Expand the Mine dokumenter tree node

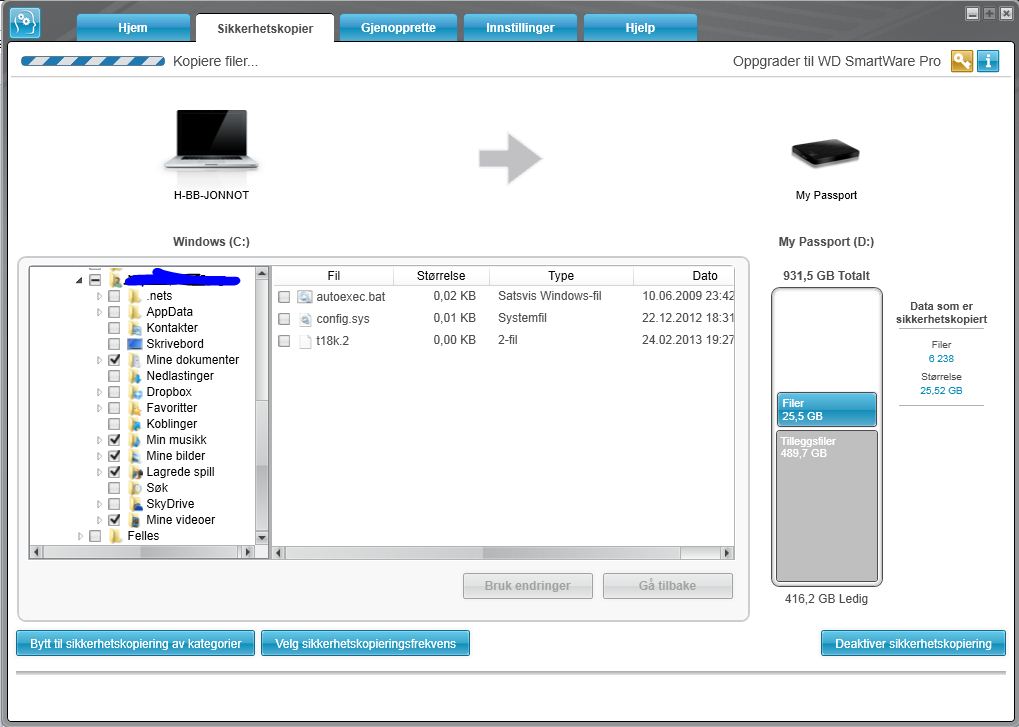coord(99,360)
